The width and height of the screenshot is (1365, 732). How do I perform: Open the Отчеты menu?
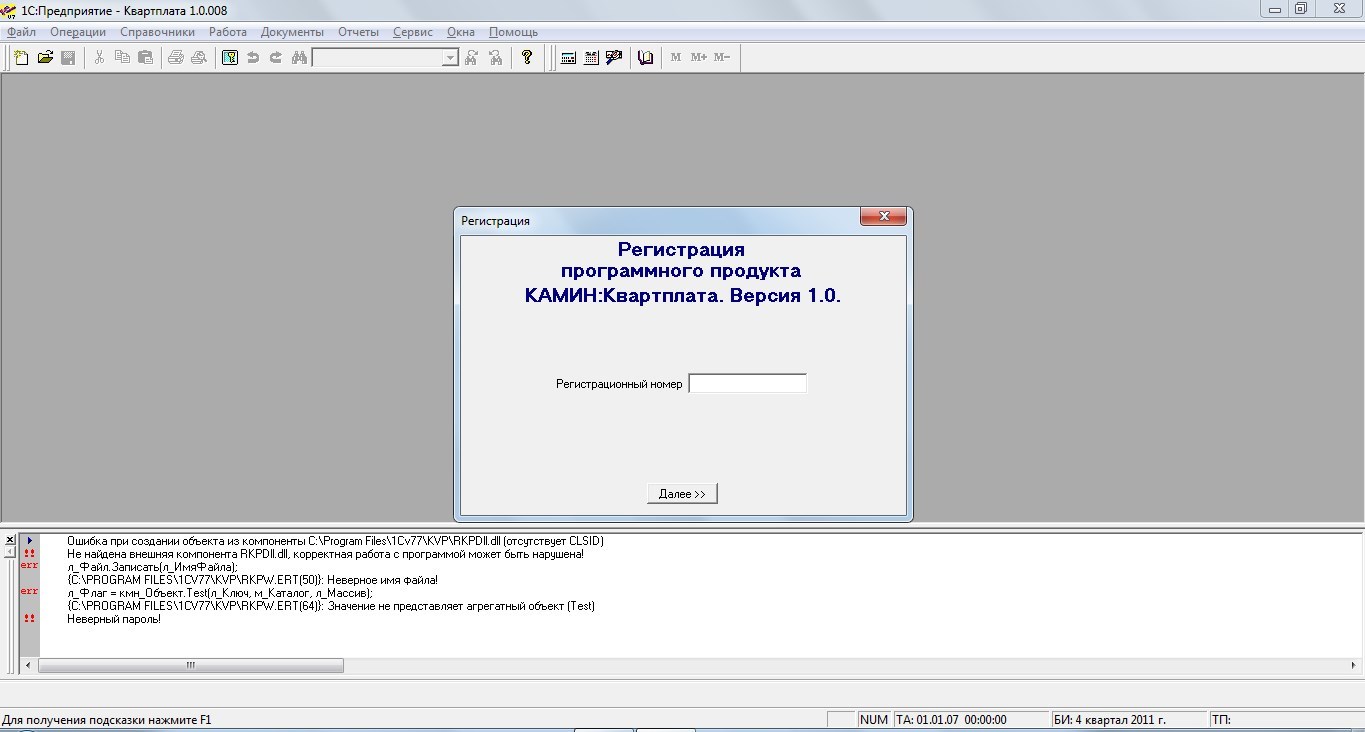coord(358,32)
